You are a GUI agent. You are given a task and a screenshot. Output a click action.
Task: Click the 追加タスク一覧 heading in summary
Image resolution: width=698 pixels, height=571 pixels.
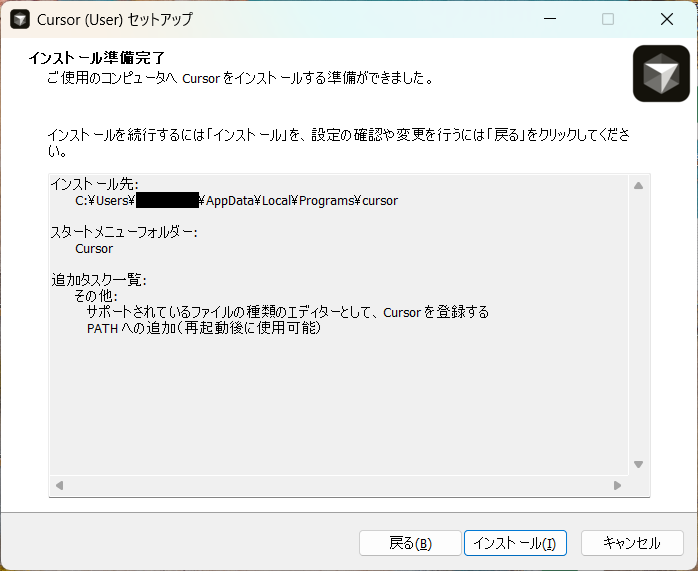pyautogui.click(x=98, y=280)
